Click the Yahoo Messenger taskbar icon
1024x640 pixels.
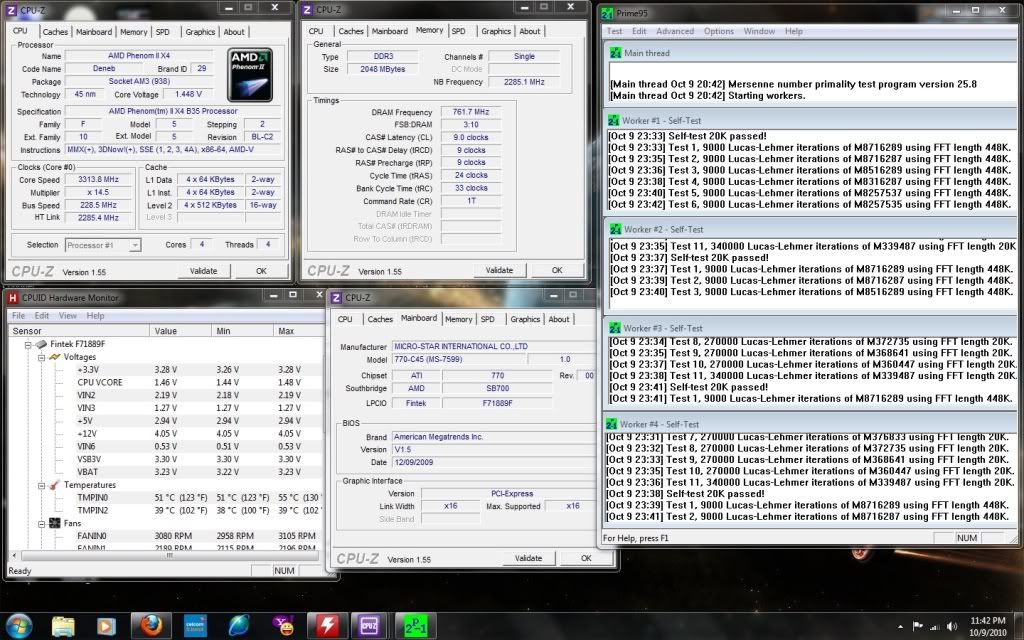283,625
